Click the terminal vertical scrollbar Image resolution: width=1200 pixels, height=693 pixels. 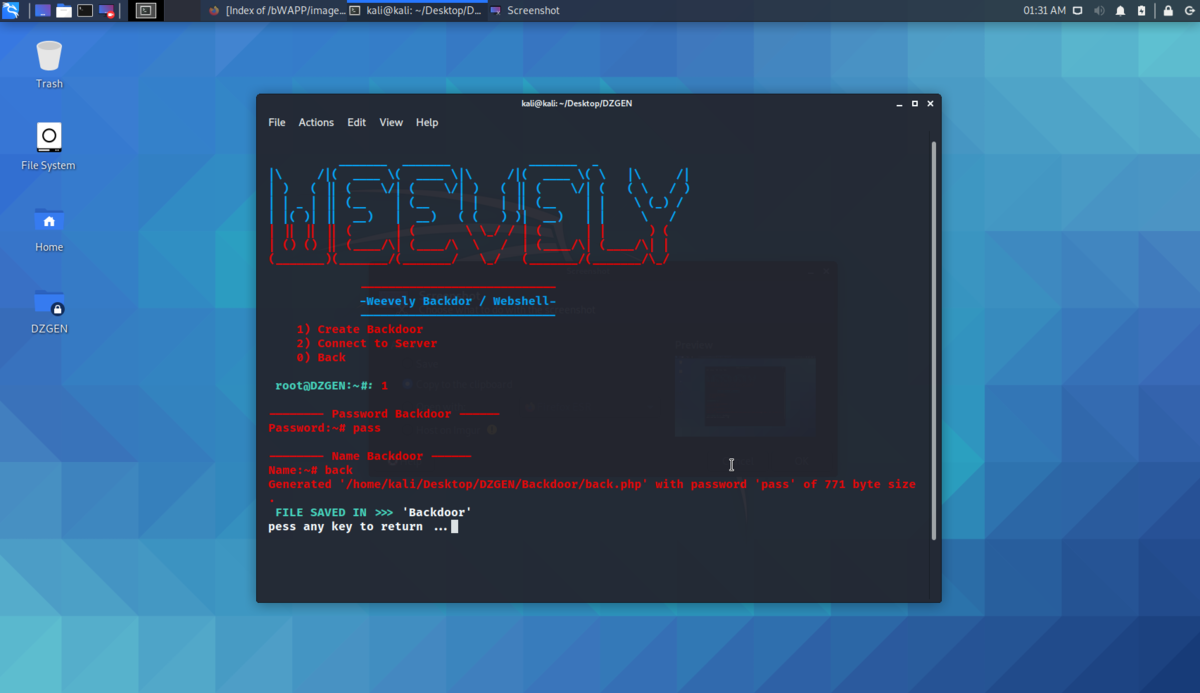point(934,340)
